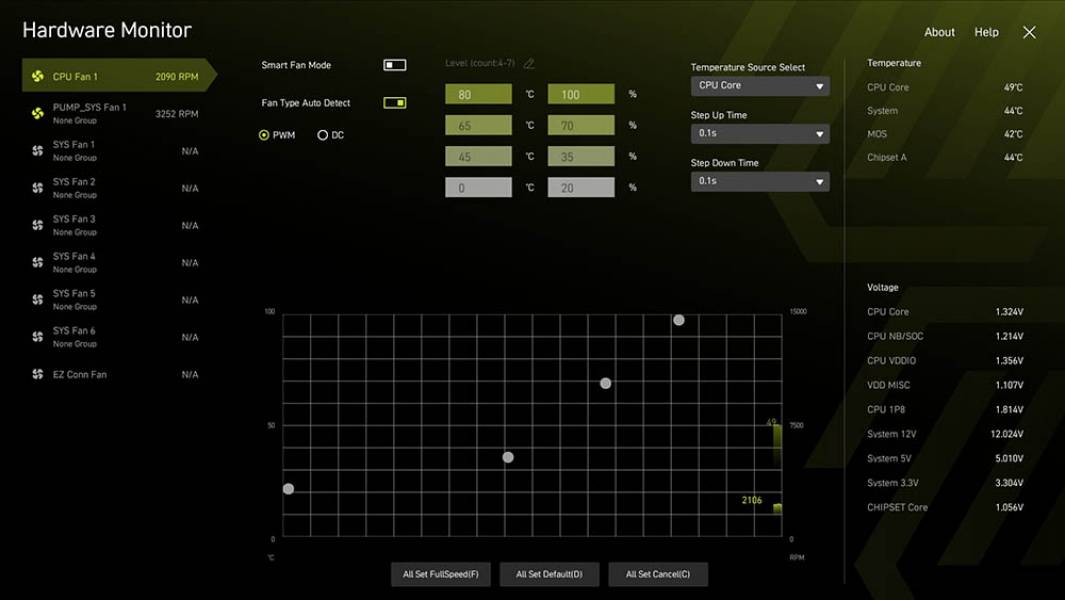Expand the Step Up Time dropdown

coord(759,134)
